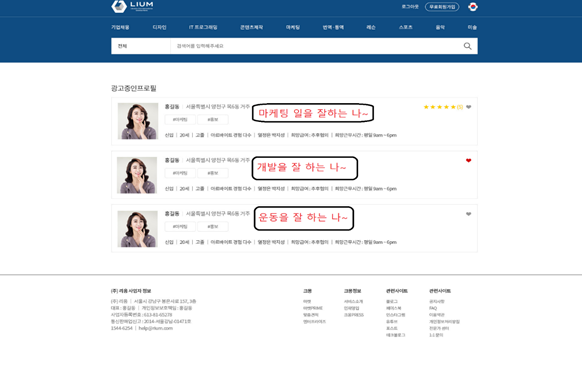The height and width of the screenshot is (366, 582).
Task: Open the 서비스소개 footer link
Action: pyautogui.click(x=353, y=301)
